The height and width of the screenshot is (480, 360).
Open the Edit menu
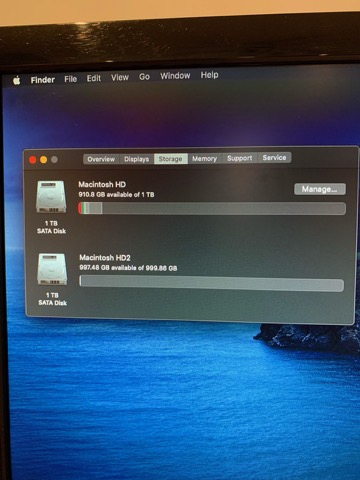click(94, 78)
